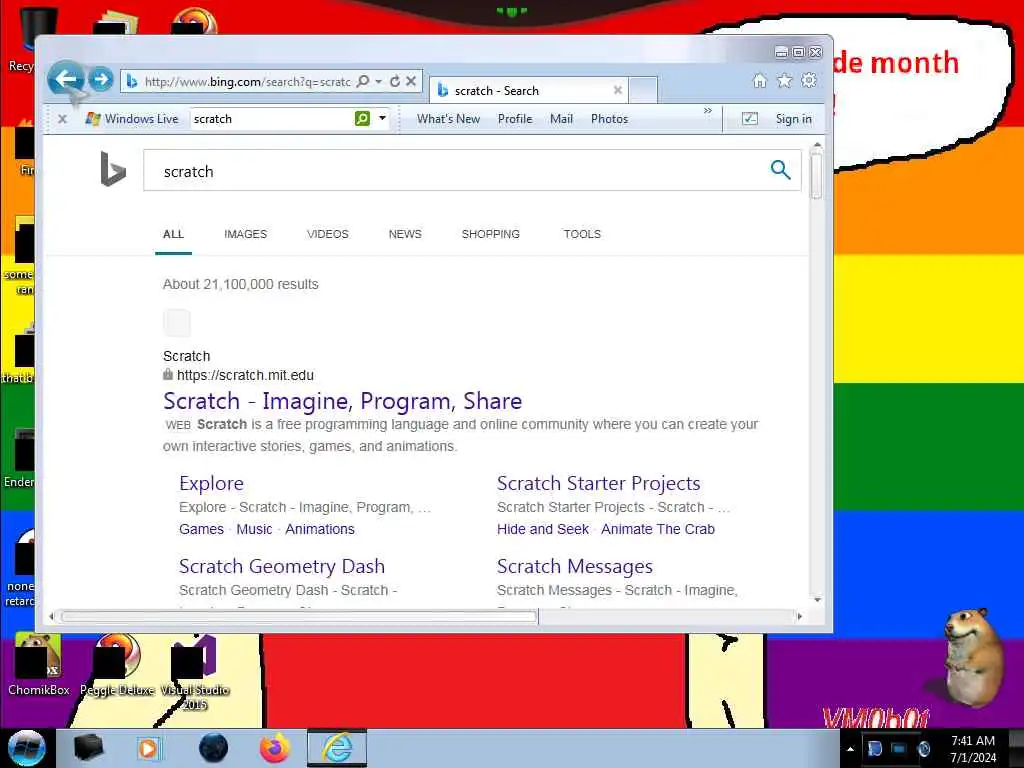Image resolution: width=1024 pixels, height=768 pixels.
Task: Click the https://scratch.mit.edu URL text
Action: [x=245, y=376]
